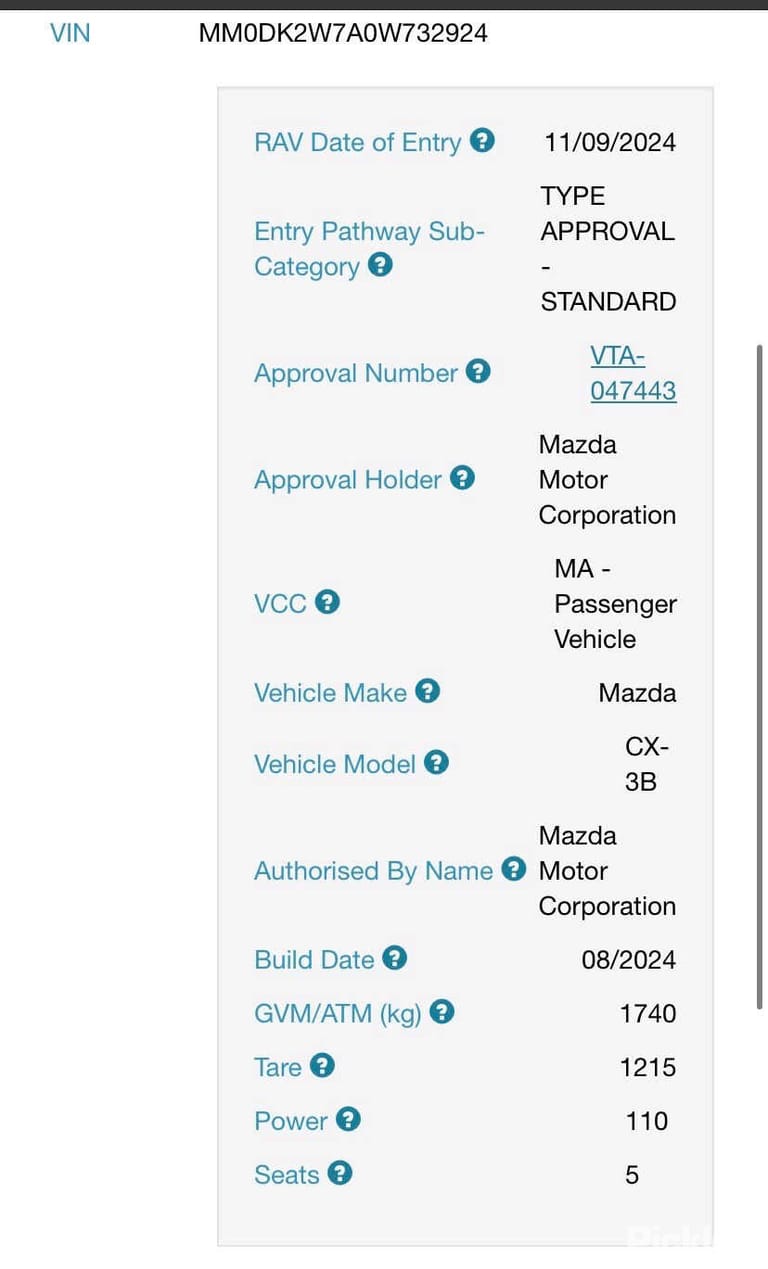Click the VCC question mark icon

click(328, 602)
